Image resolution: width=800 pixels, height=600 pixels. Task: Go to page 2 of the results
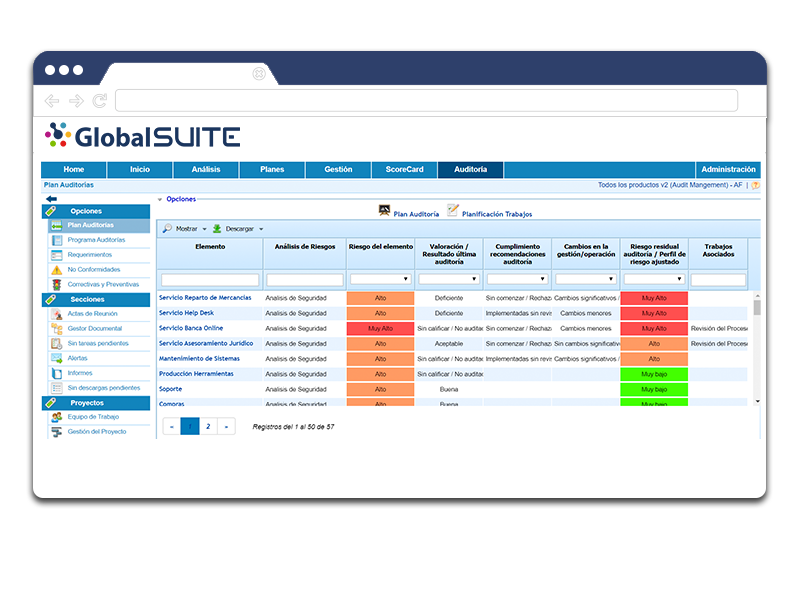[x=208, y=426]
